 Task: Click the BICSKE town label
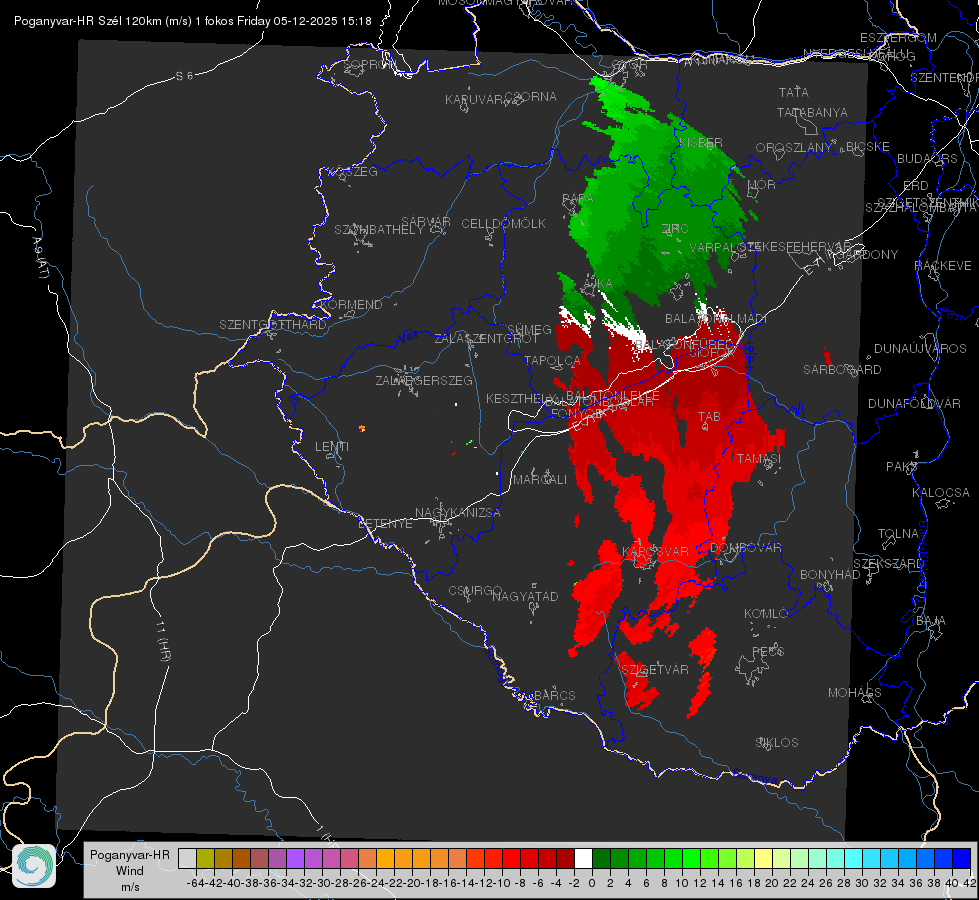pos(868,147)
